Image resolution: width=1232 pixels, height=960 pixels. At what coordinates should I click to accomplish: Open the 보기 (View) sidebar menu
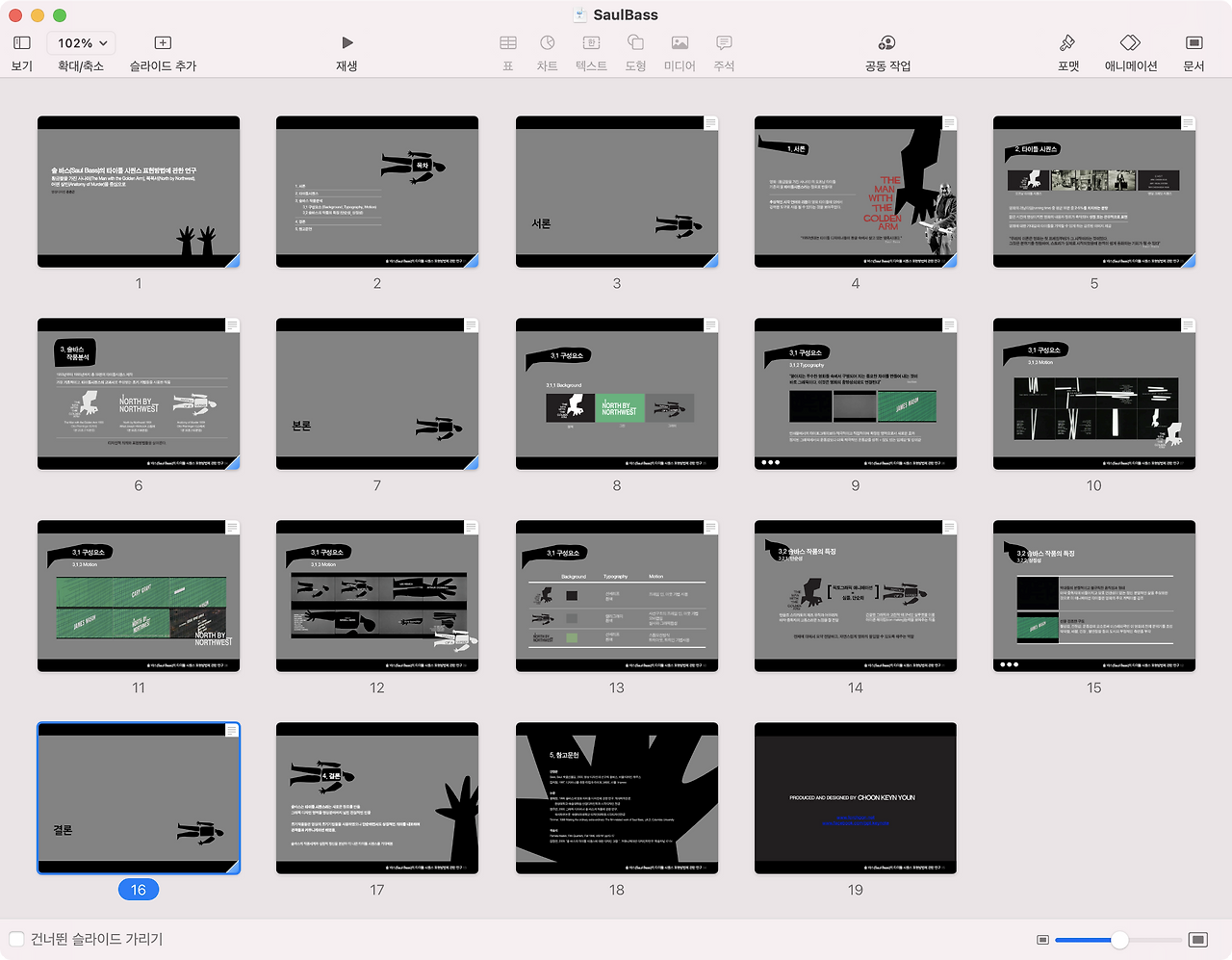click(22, 43)
